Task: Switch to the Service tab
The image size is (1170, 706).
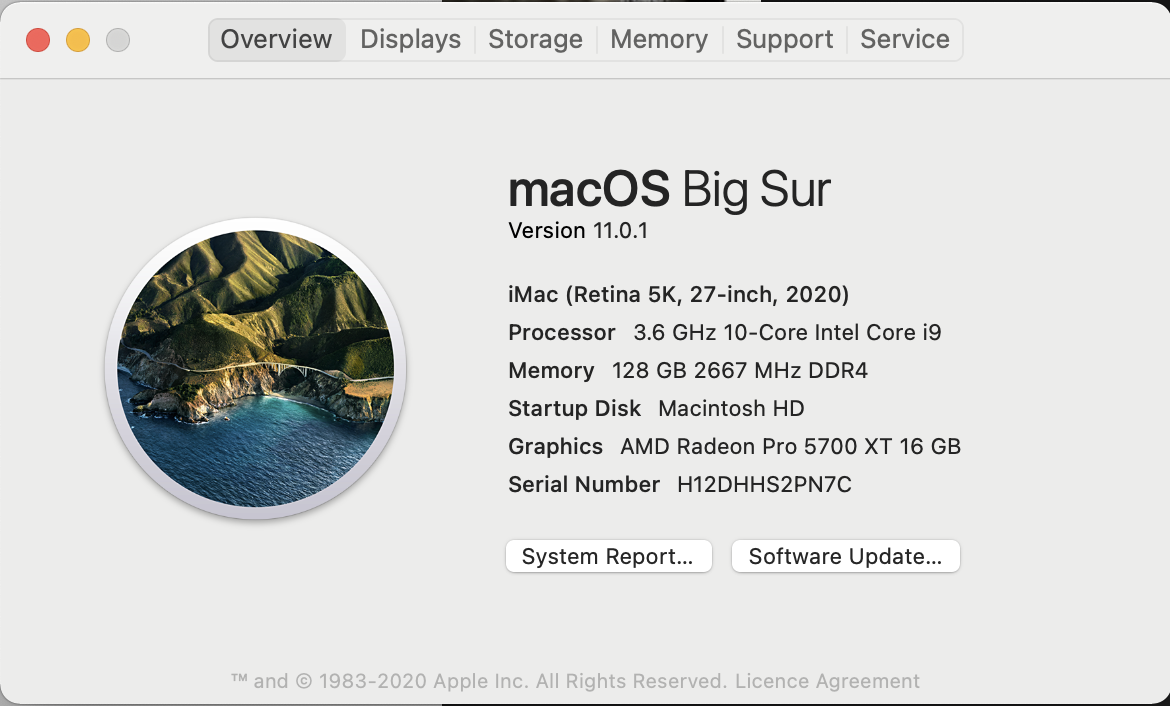Action: tap(904, 39)
